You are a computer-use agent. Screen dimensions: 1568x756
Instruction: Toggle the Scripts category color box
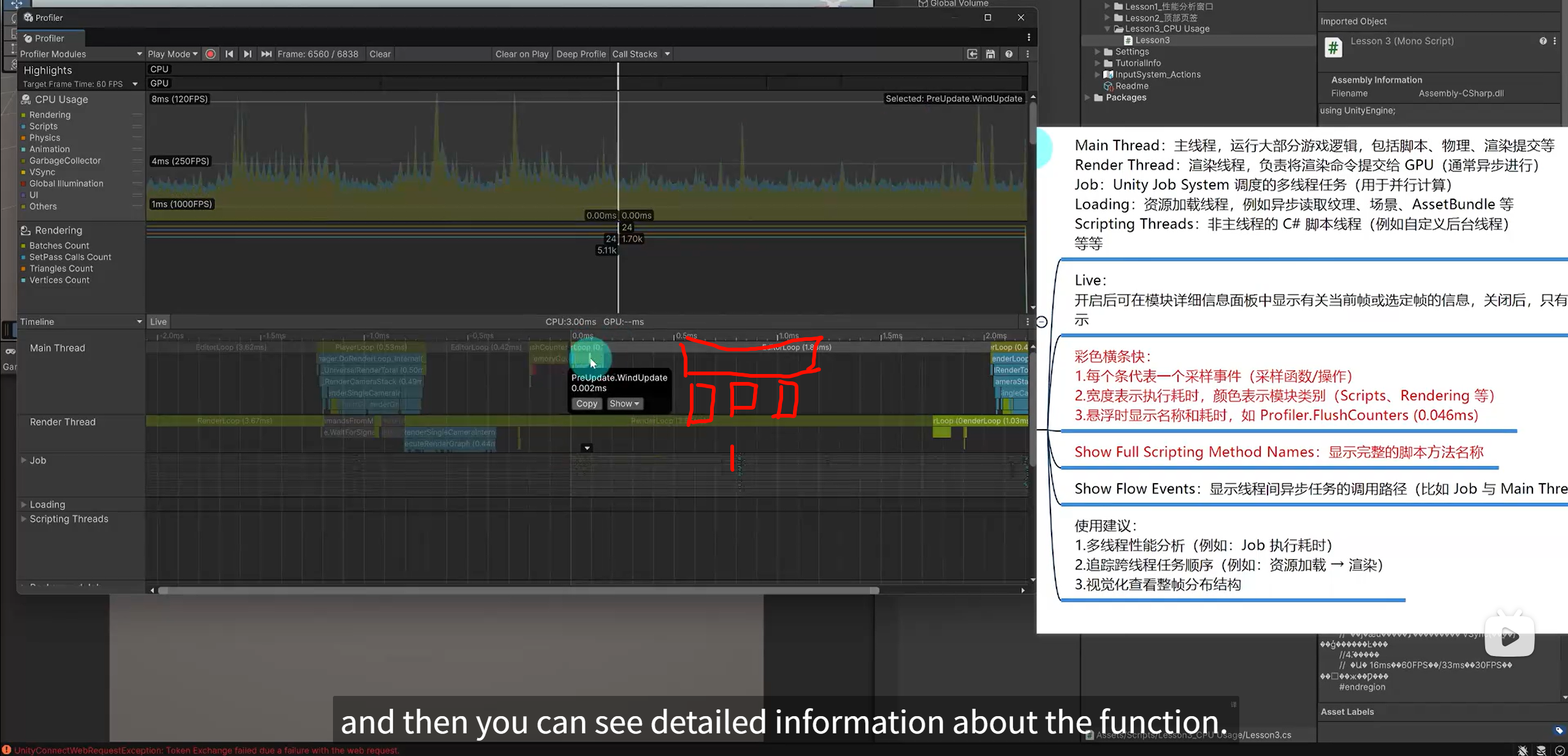[24, 127]
